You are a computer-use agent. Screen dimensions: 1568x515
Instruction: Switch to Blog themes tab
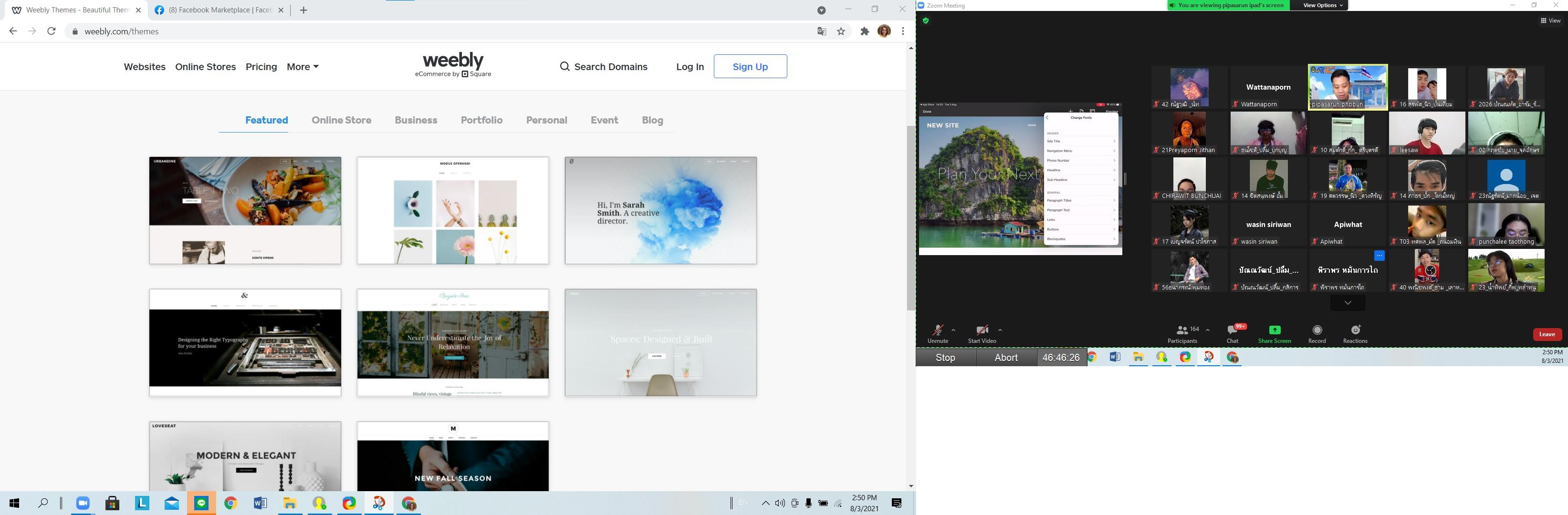652,120
